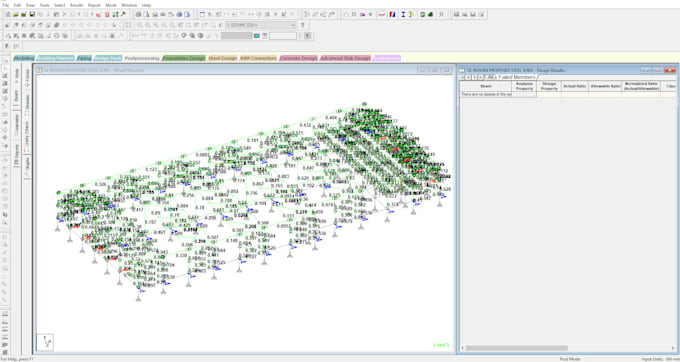
Task: Switch to the Bridge Deck mode tab
Action: coord(108,58)
